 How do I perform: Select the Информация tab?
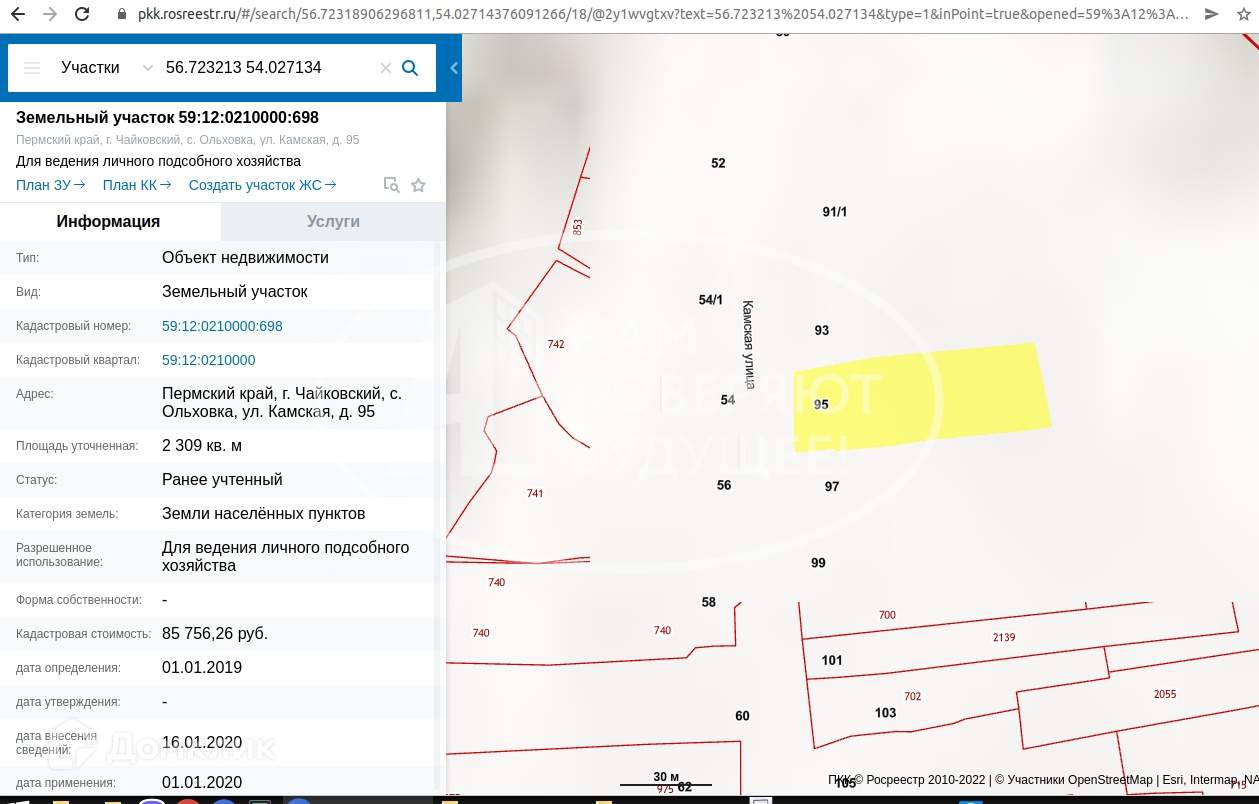pos(108,222)
